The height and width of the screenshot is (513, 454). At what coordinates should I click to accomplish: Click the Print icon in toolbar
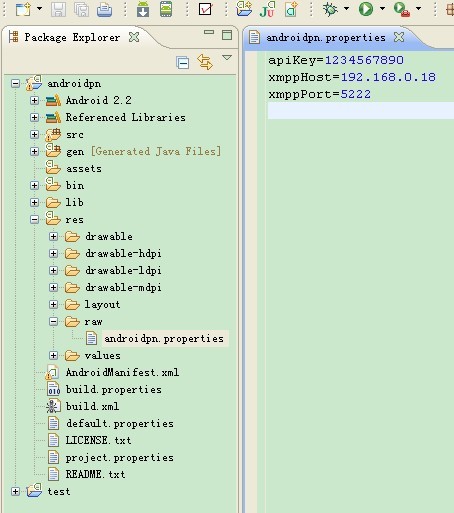coord(104,9)
